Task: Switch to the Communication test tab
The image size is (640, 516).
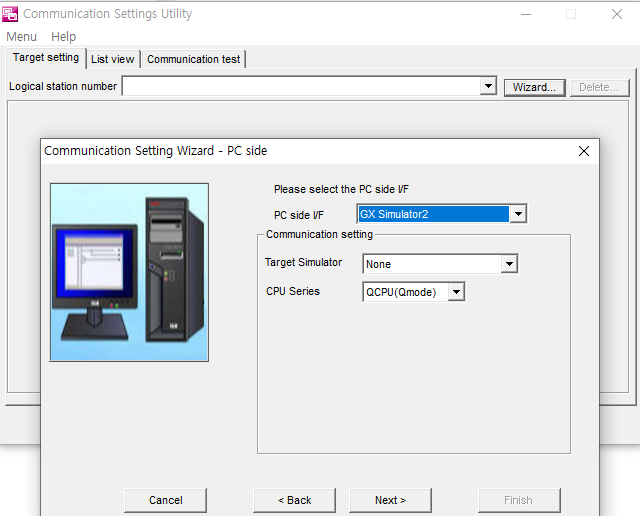Action: 193,59
